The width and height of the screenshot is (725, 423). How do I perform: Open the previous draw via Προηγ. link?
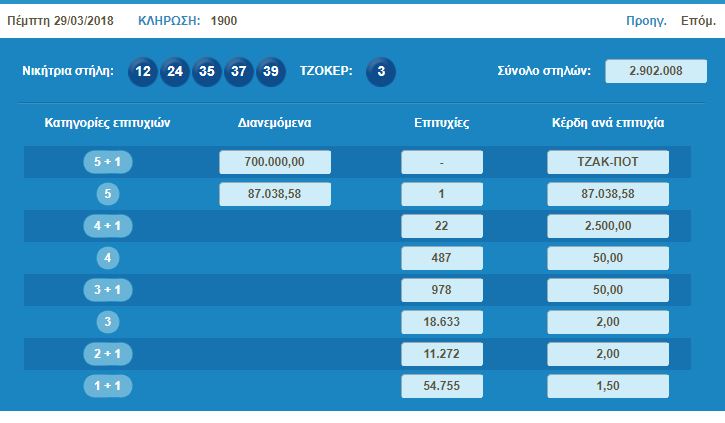point(646,21)
